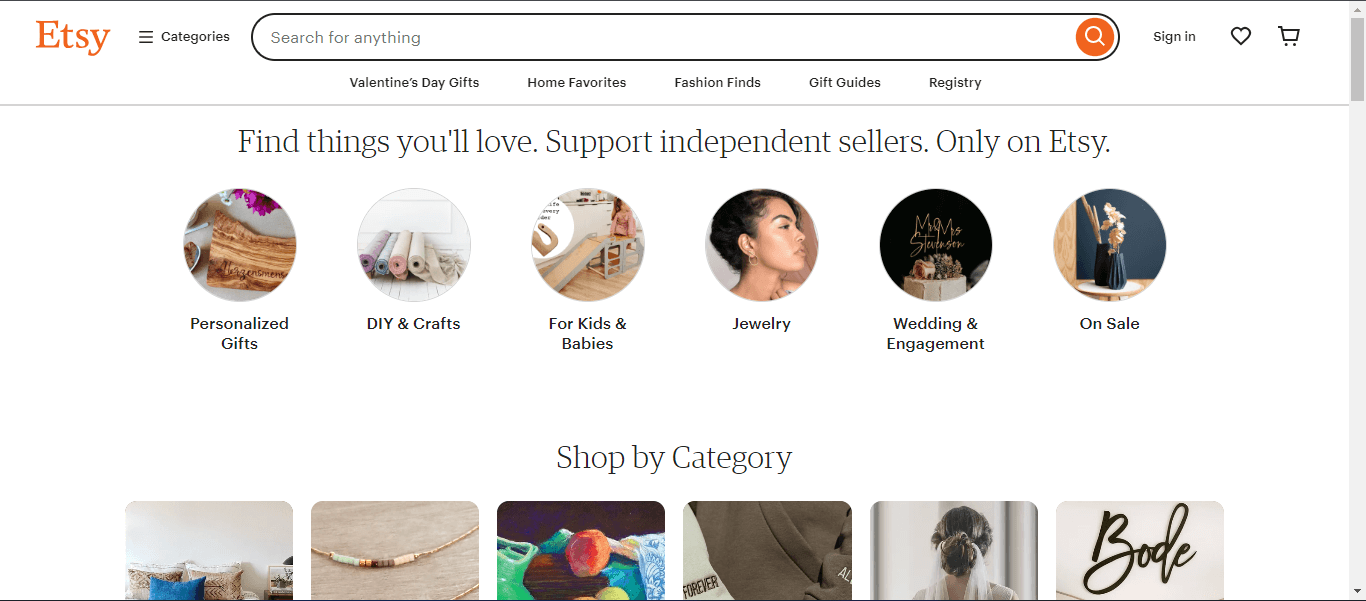Open the shopping cart icon
1366x601 pixels.
click(1288, 36)
